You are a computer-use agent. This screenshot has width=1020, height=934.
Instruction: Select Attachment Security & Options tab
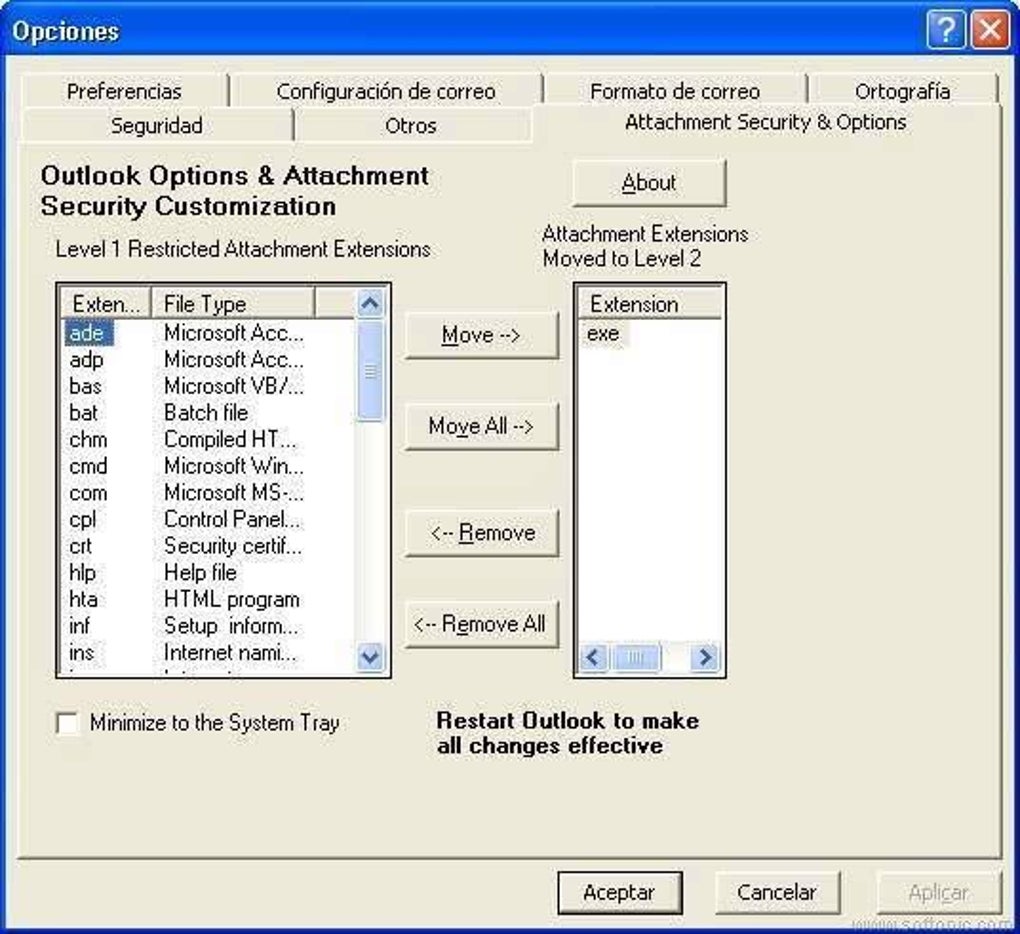pyautogui.click(x=766, y=122)
